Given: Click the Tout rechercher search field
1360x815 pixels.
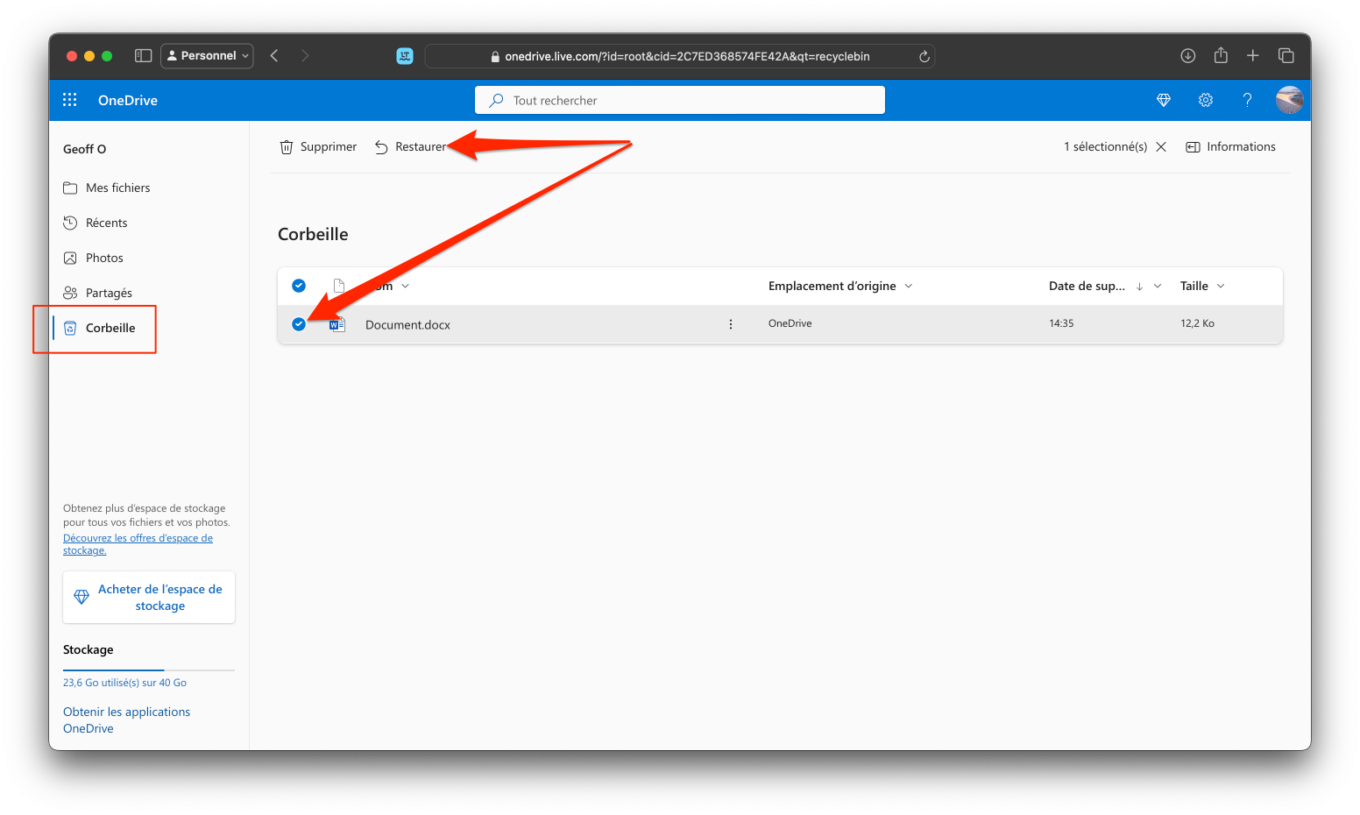Looking at the screenshot, I should pos(680,100).
